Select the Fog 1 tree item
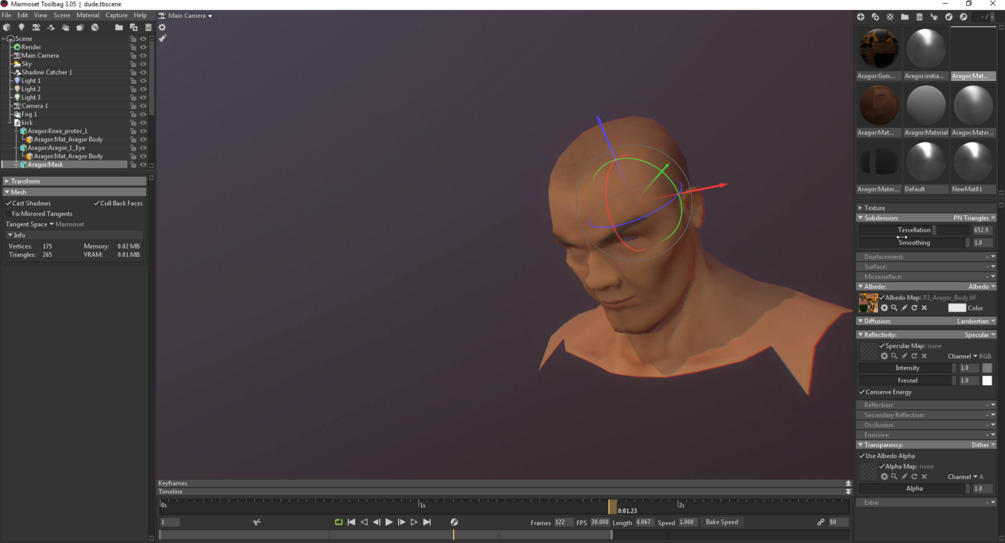This screenshot has height=543, width=1005. tap(29, 114)
